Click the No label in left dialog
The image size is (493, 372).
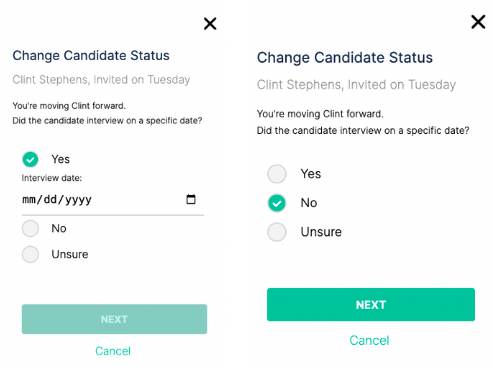point(59,229)
